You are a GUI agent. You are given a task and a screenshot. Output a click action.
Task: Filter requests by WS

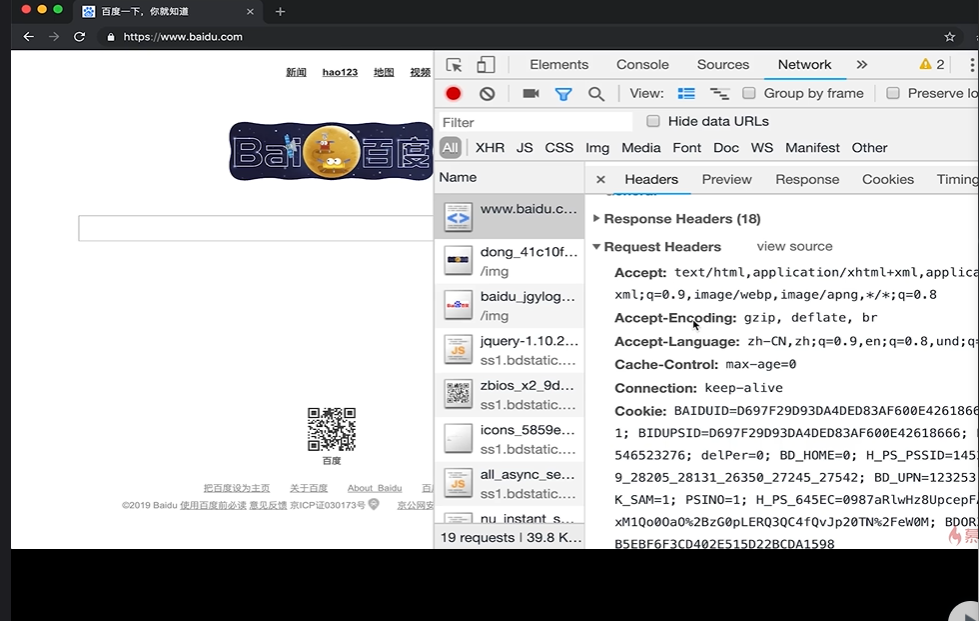click(762, 148)
